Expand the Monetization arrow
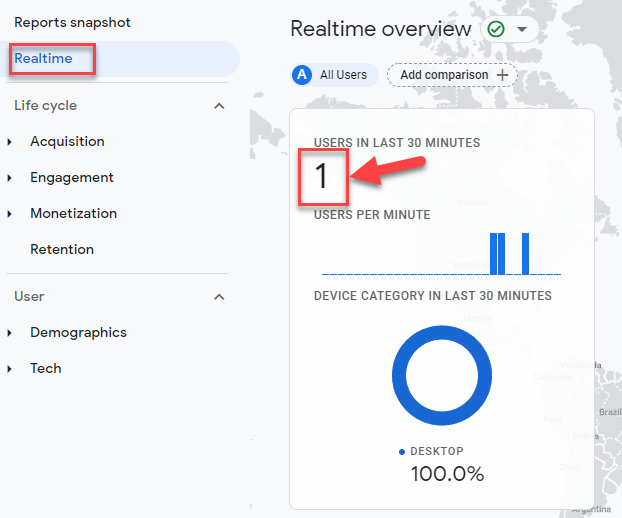The width and height of the screenshot is (622, 518). [10, 214]
